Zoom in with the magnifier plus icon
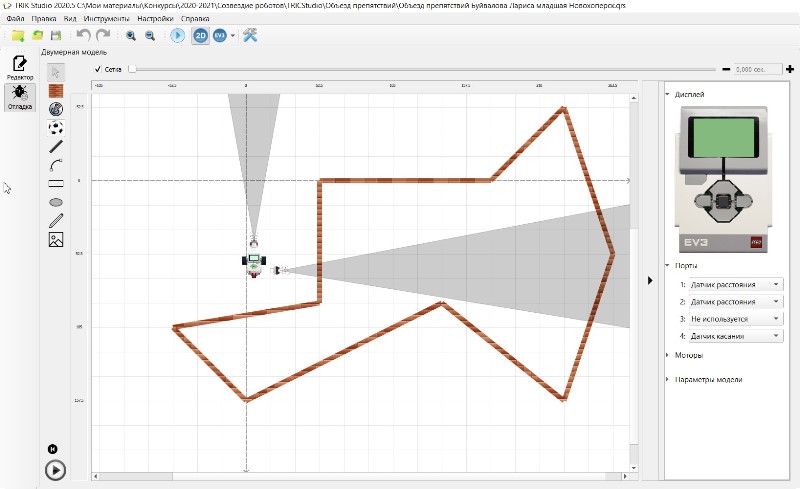 point(131,35)
